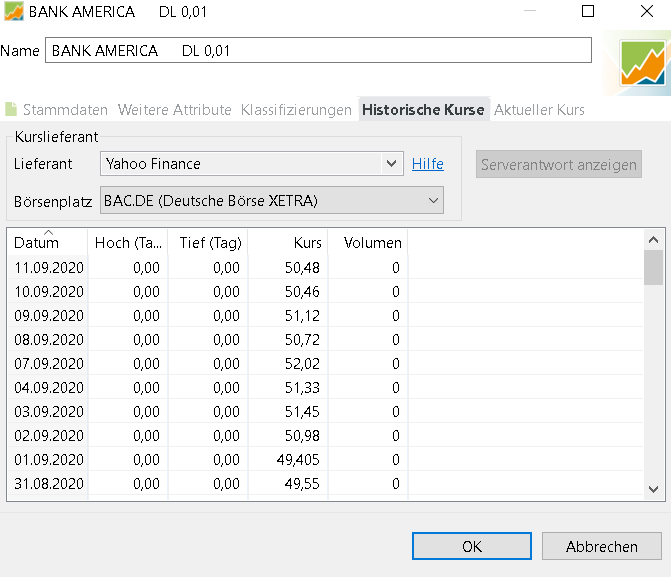Screen dimensions: 671x577
Task: Click the Abbrechen button
Action: (x=602, y=546)
